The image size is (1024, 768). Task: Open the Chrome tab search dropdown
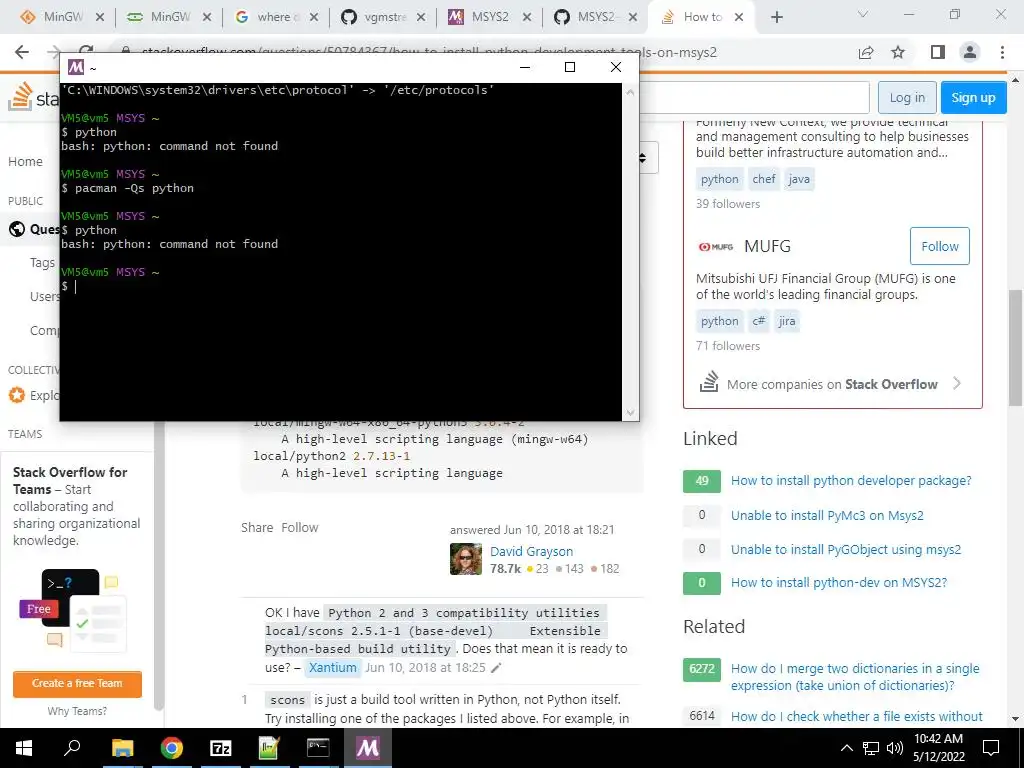coord(862,14)
